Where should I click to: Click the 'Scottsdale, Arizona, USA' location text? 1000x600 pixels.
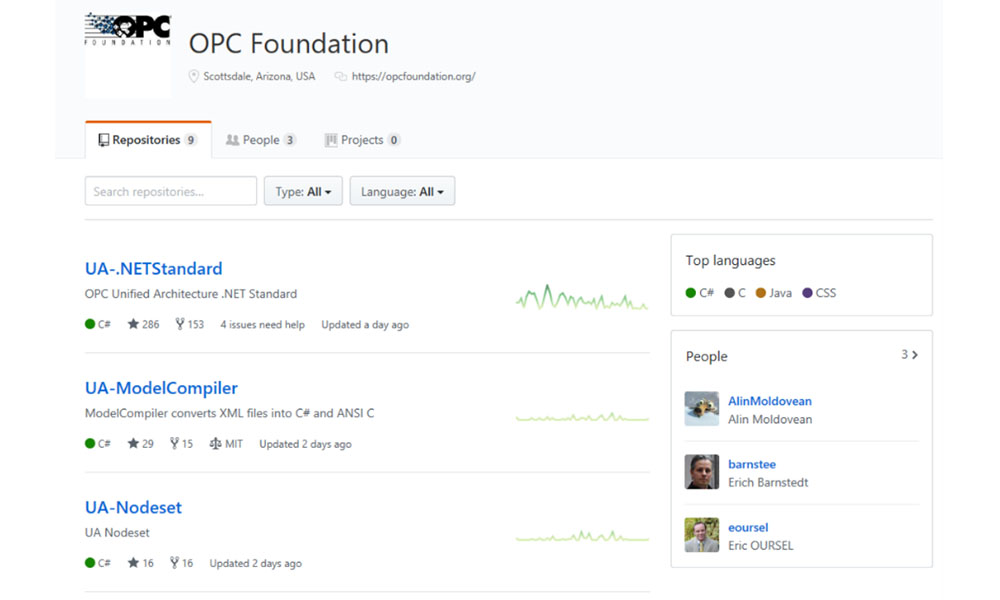(x=259, y=77)
